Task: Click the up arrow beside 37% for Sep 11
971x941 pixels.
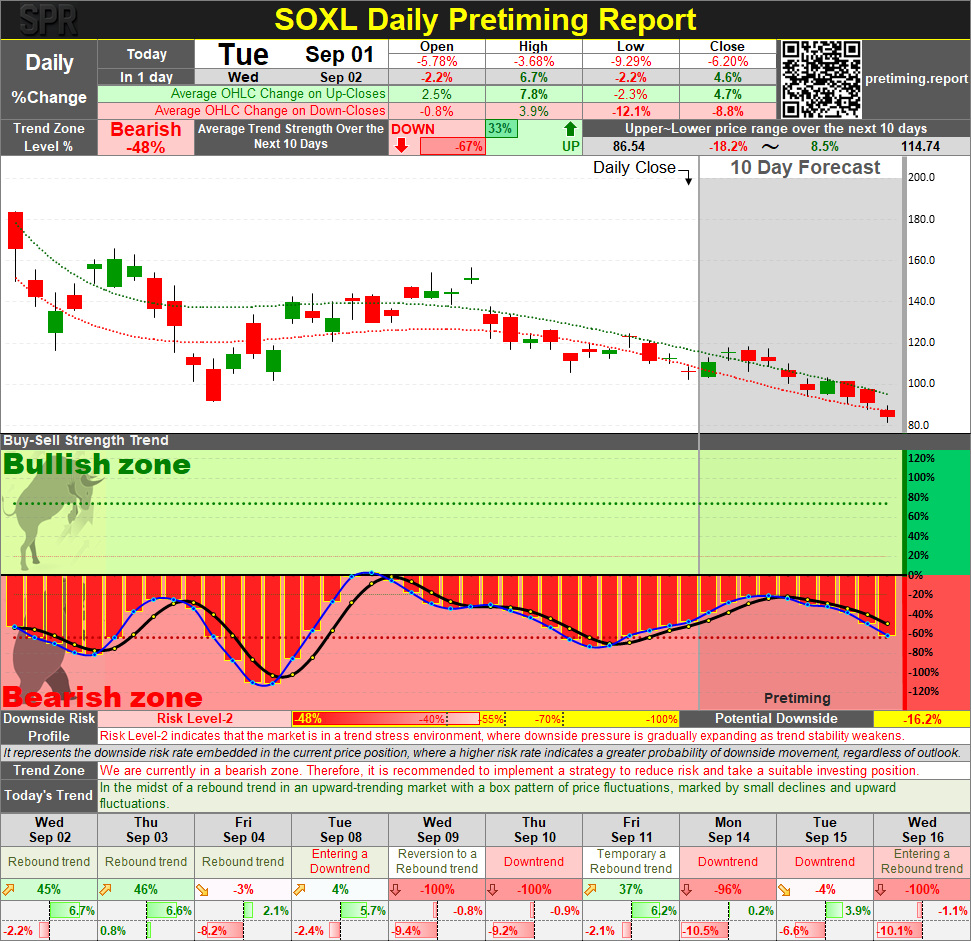Action: 590,890
